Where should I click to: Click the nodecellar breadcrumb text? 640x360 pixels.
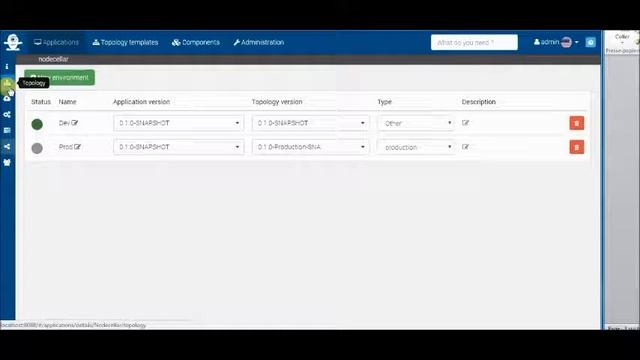53,59
